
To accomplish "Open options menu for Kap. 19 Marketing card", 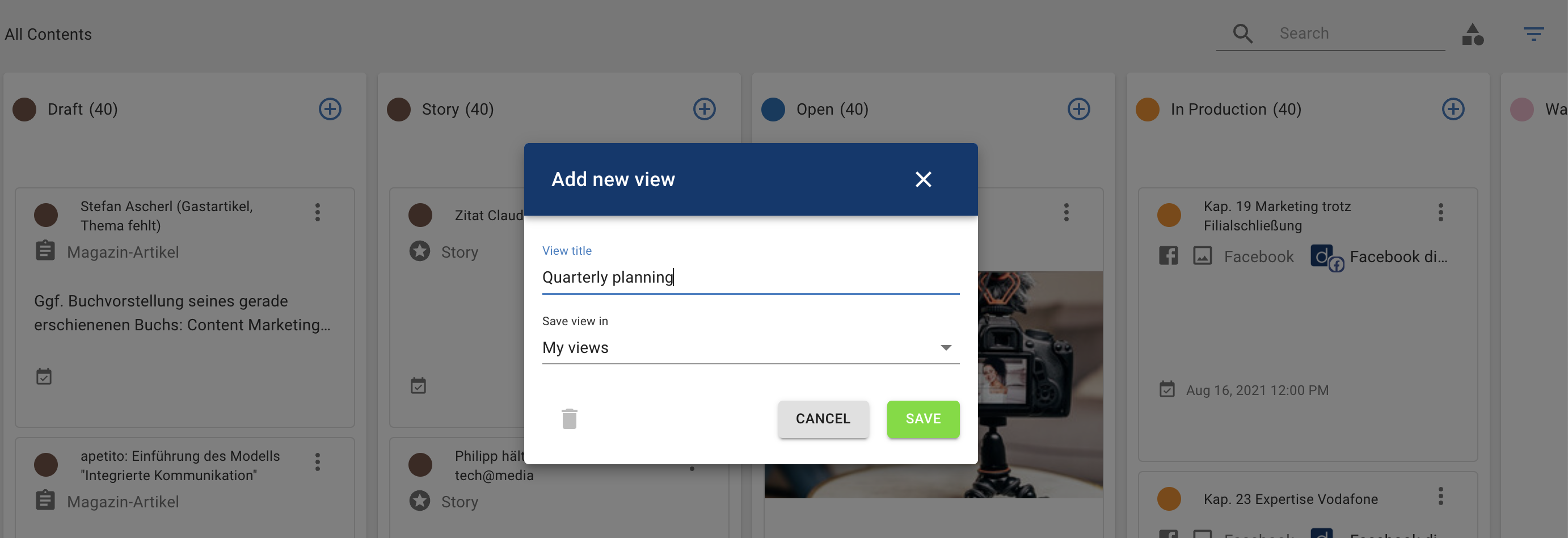I will click(1440, 212).
